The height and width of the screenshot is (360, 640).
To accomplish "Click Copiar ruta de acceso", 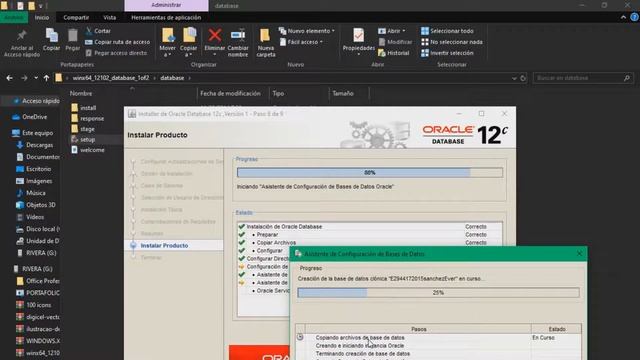I will tap(118, 42).
